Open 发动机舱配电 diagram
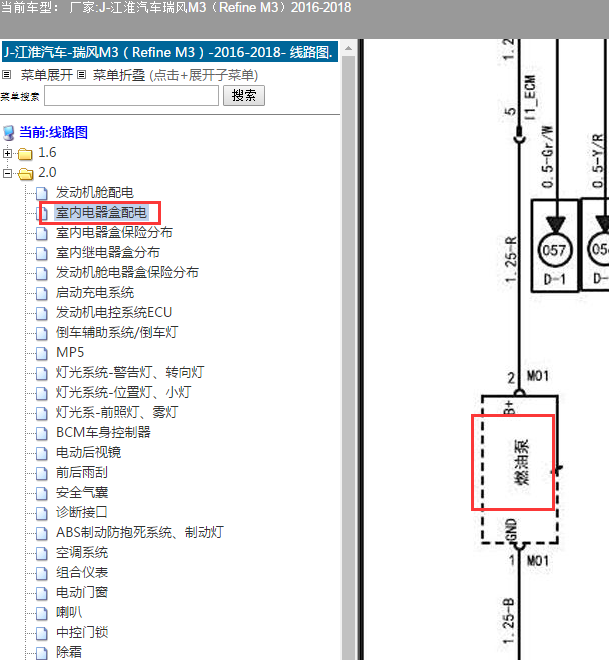Image resolution: width=609 pixels, height=660 pixels. click(x=95, y=192)
